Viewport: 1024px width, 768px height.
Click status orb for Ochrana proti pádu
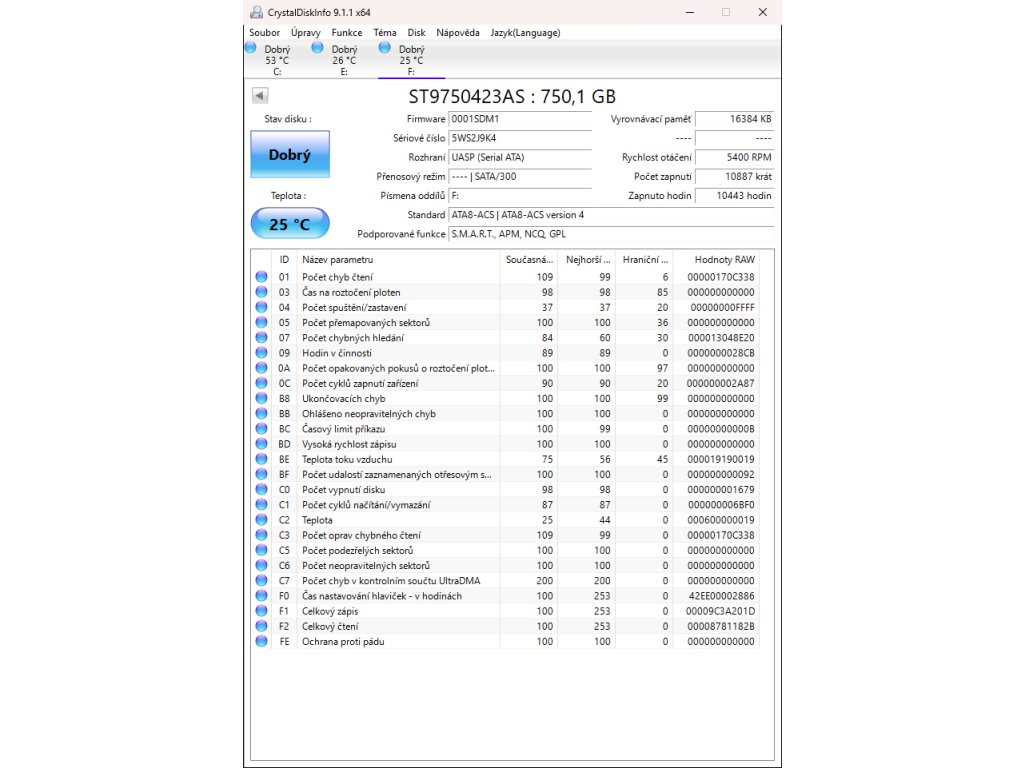point(261,641)
